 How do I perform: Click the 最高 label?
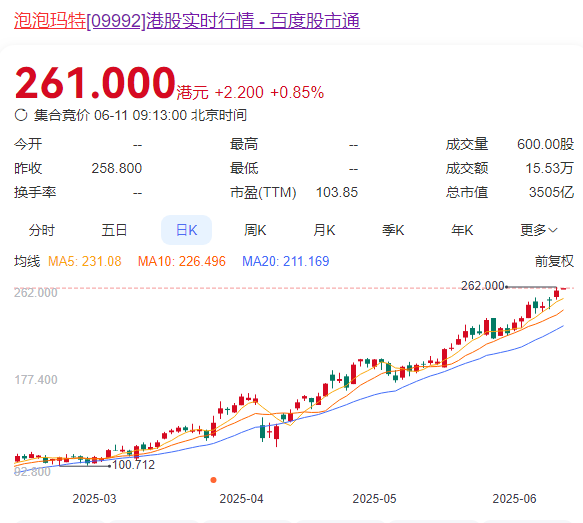[x=244, y=144]
